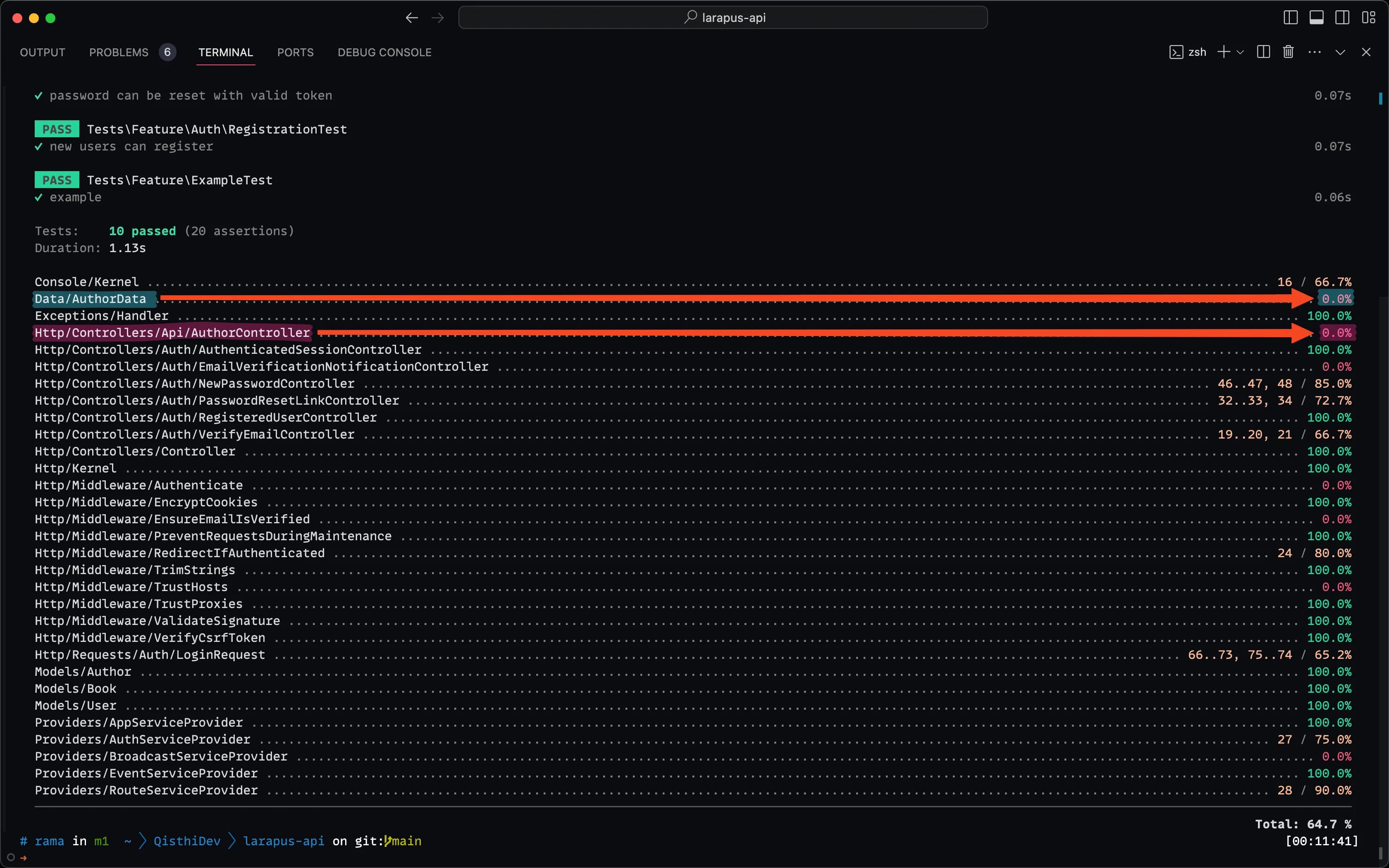Switch to the DEBUG CONSOLE tab

tap(384, 52)
